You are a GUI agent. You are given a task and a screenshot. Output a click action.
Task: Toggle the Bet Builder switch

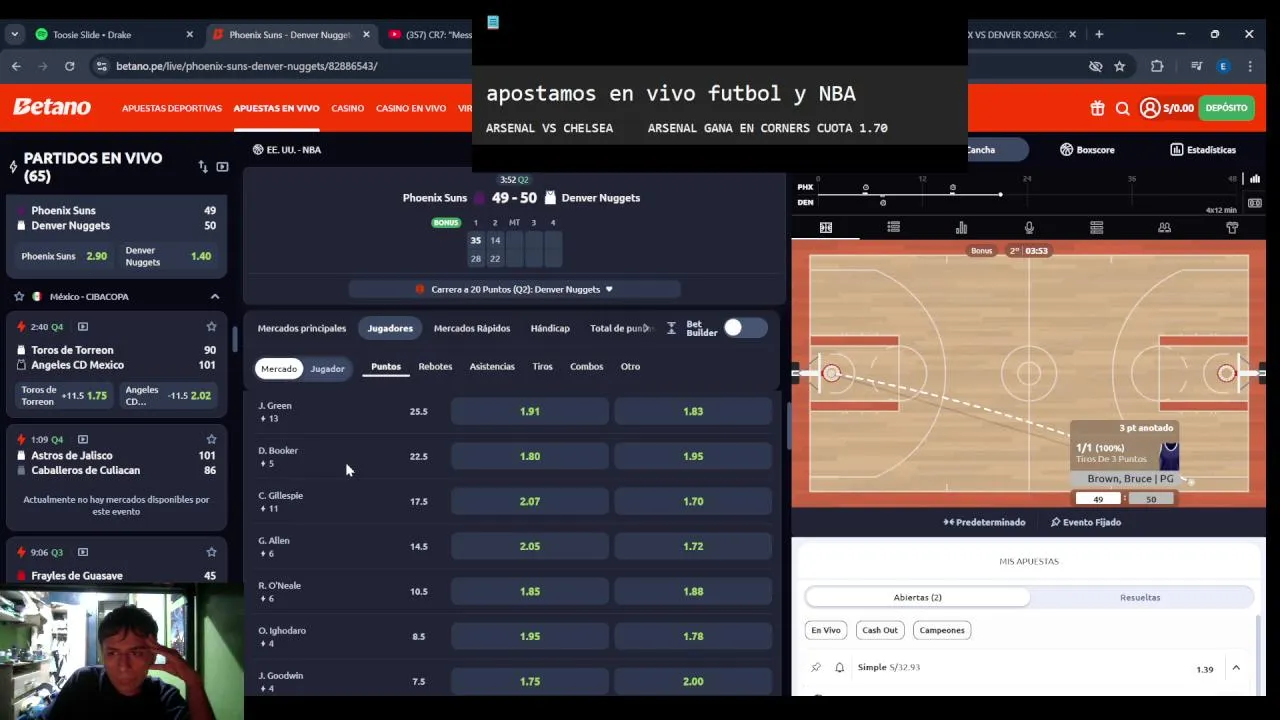tap(746, 328)
